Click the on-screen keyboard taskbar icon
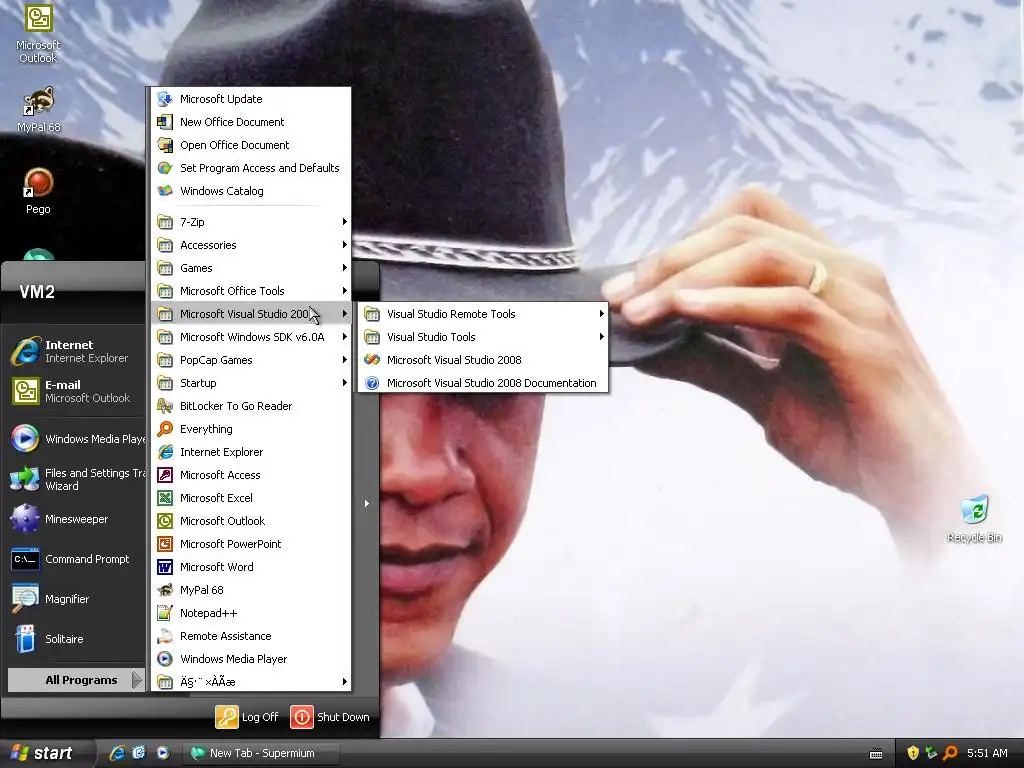The height and width of the screenshot is (768, 1024). pos(876,754)
